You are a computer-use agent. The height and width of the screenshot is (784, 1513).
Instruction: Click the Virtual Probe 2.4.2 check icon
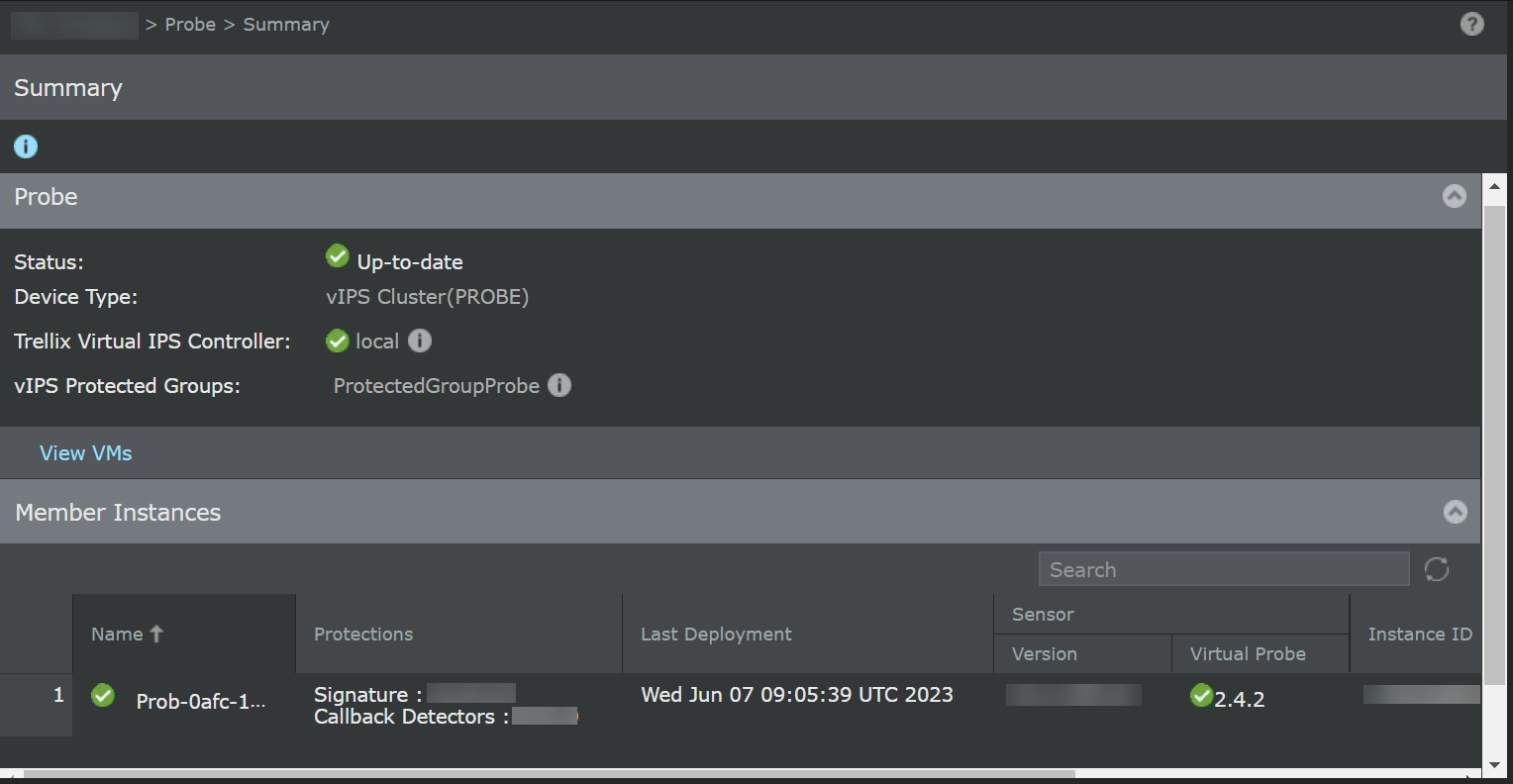[x=1202, y=696]
